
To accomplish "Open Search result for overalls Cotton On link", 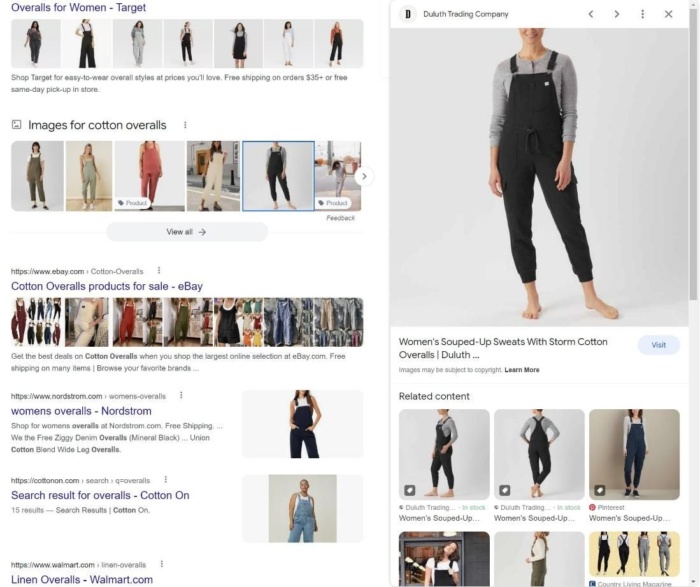I will click(100, 495).
